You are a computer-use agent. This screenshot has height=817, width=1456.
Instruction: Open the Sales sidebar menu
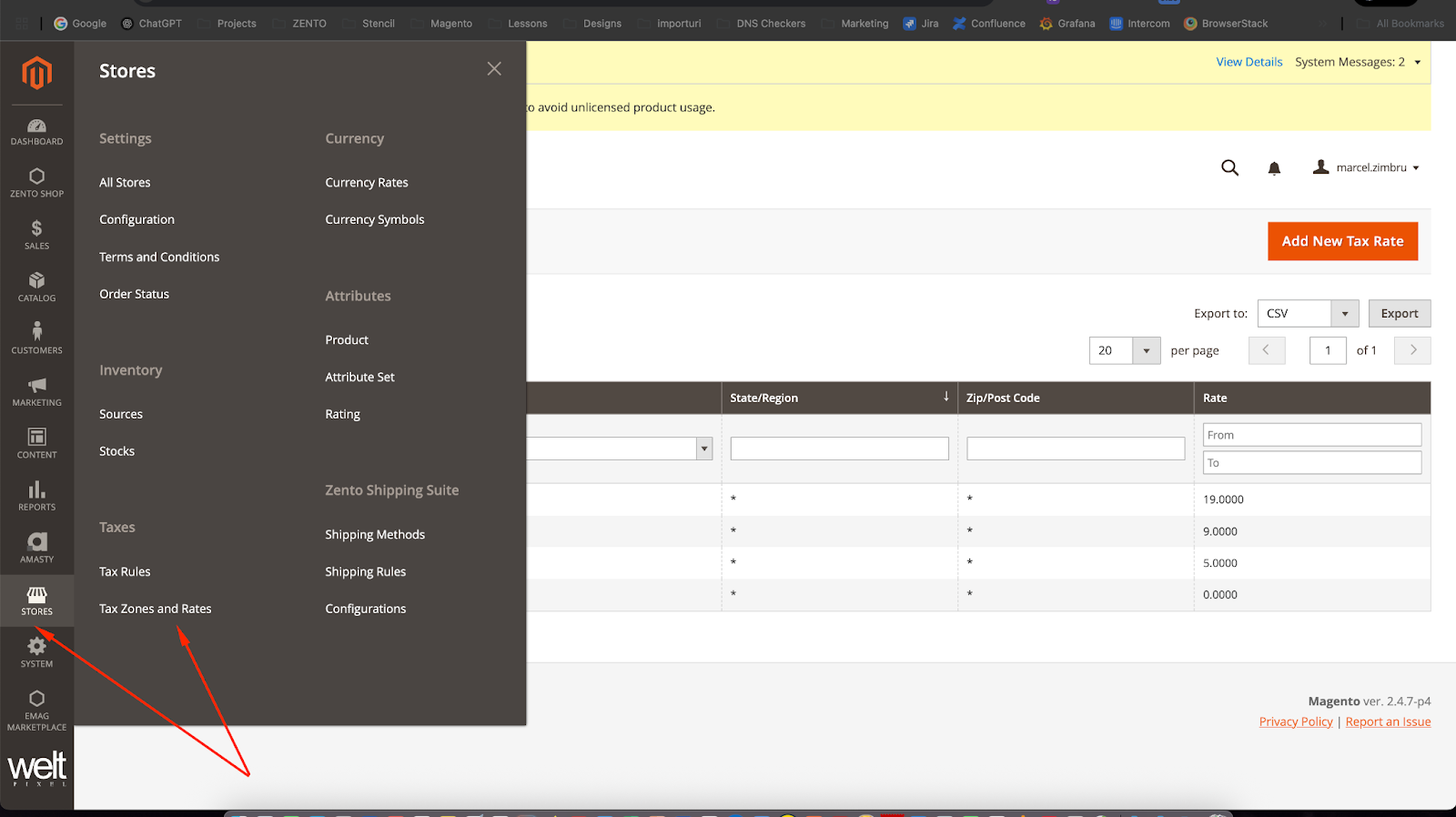coord(36,235)
